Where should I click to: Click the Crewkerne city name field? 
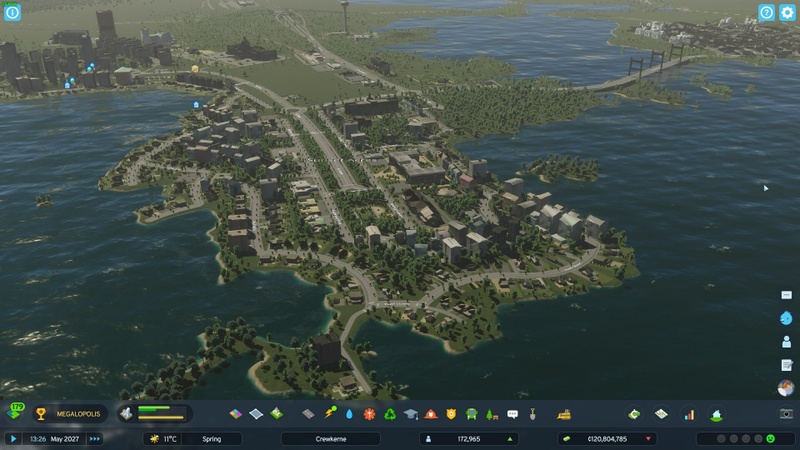coord(331,439)
